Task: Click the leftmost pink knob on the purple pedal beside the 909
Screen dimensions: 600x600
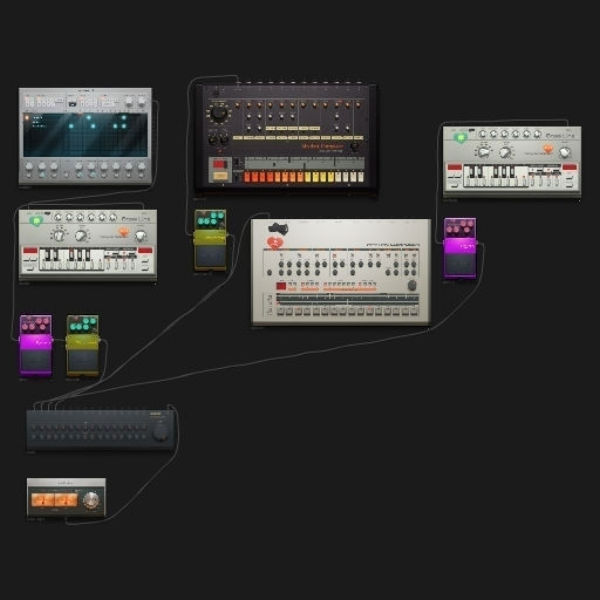Action: click(450, 230)
